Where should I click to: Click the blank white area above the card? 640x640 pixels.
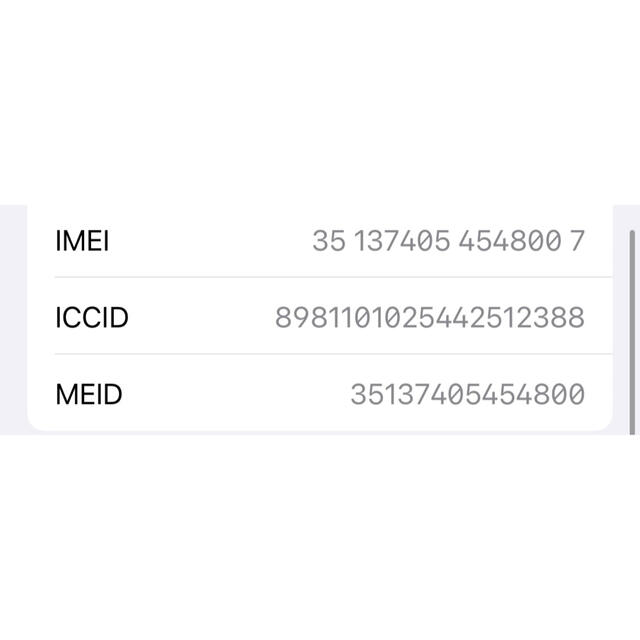tap(320, 102)
